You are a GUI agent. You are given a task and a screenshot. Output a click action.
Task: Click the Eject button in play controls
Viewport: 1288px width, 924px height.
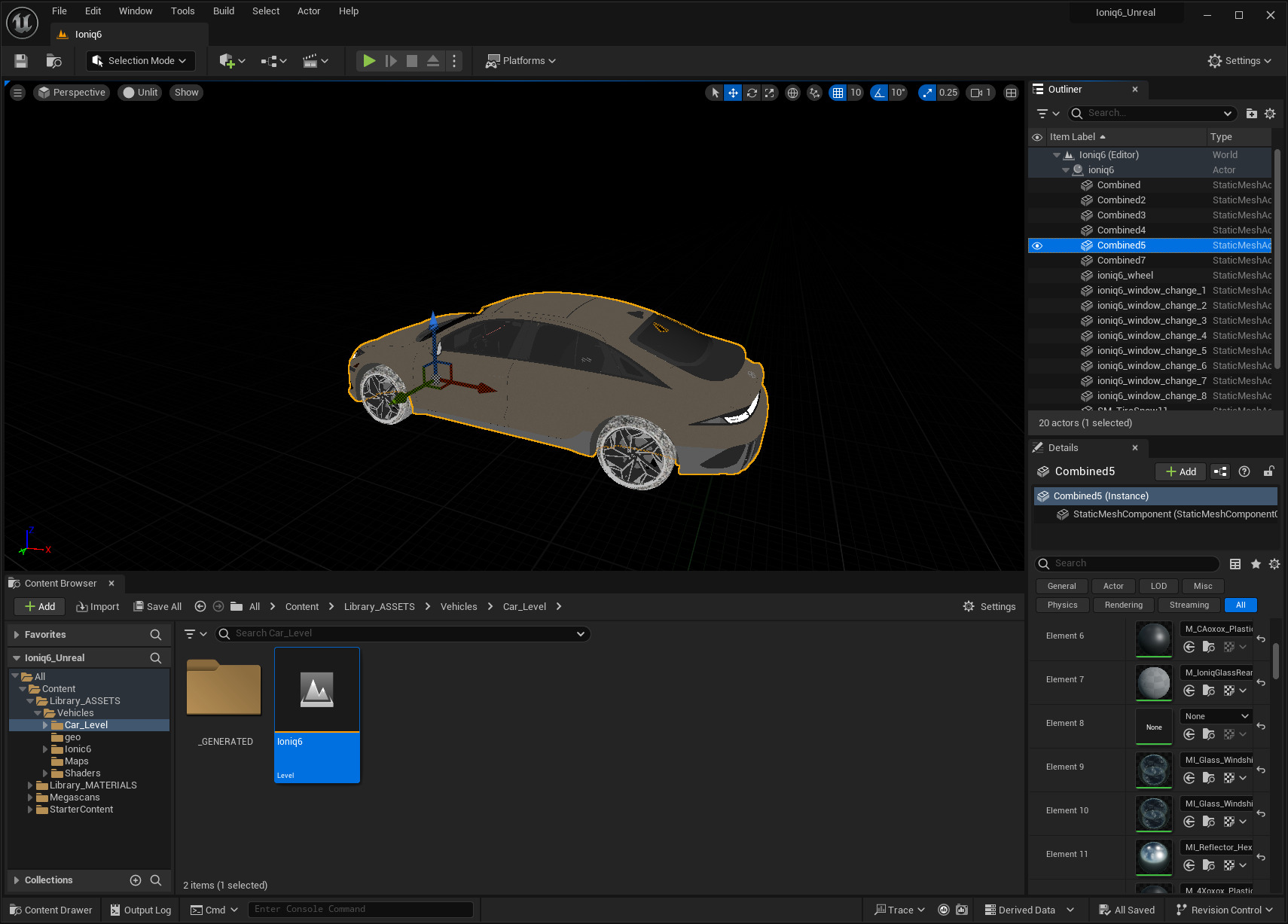(x=433, y=61)
